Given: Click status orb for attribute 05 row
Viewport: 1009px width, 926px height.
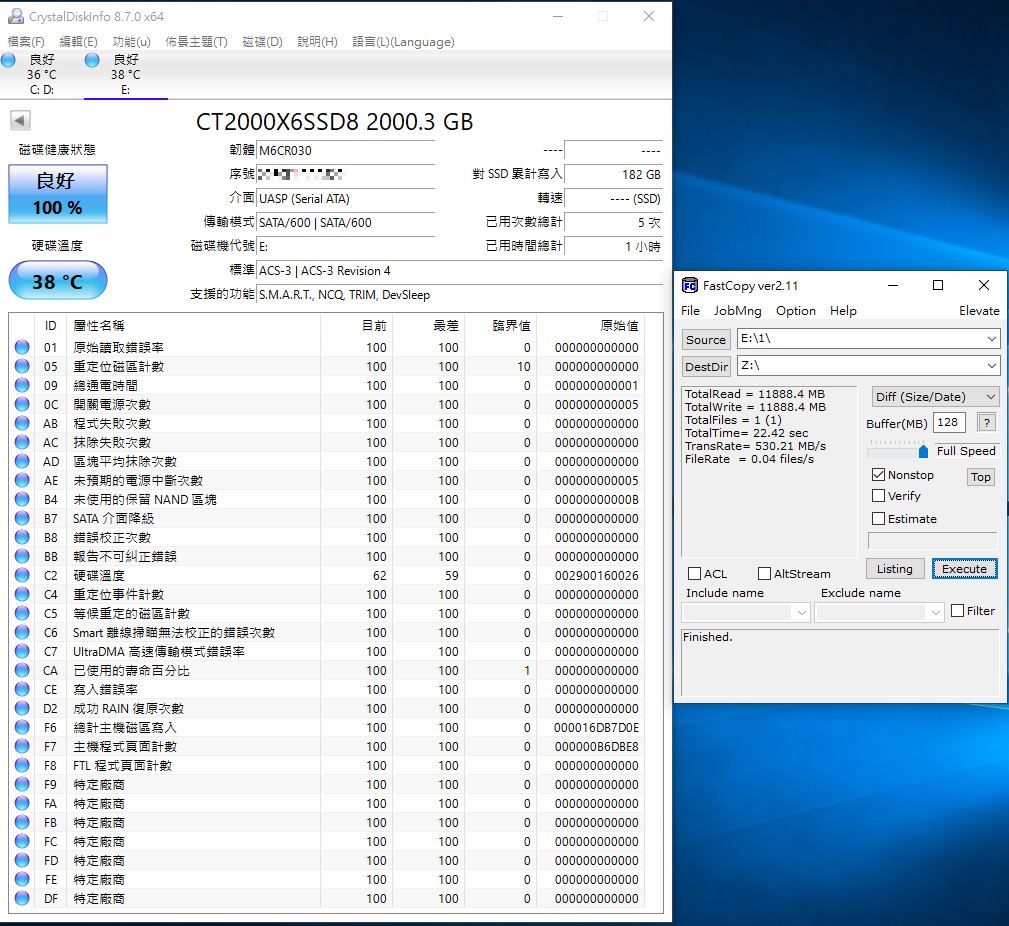Looking at the screenshot, I should [22, 366].
